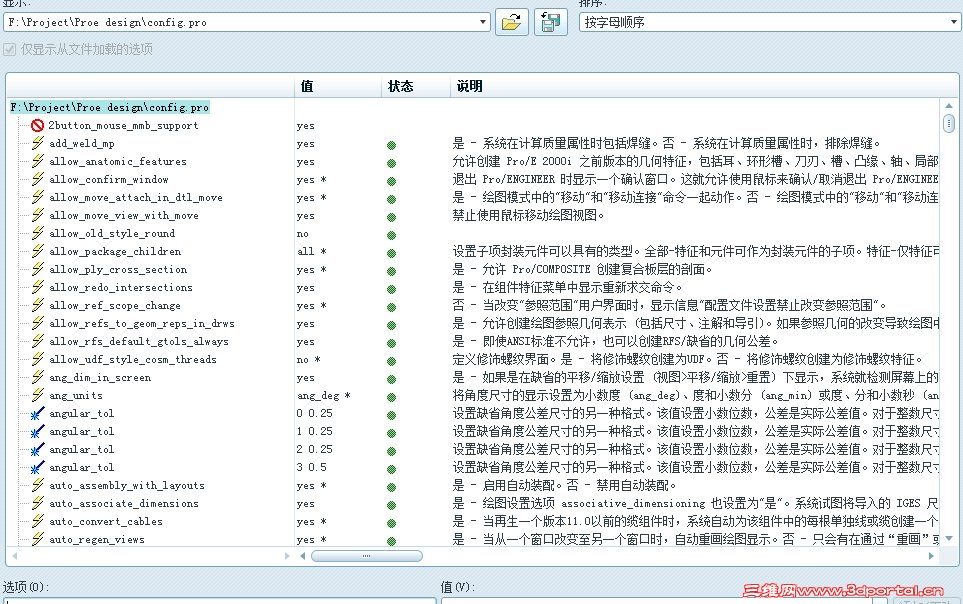Image resolution: width=963 pixels, height=604 pixels.
Task: Select the ang_units option name
Action: 76,395
